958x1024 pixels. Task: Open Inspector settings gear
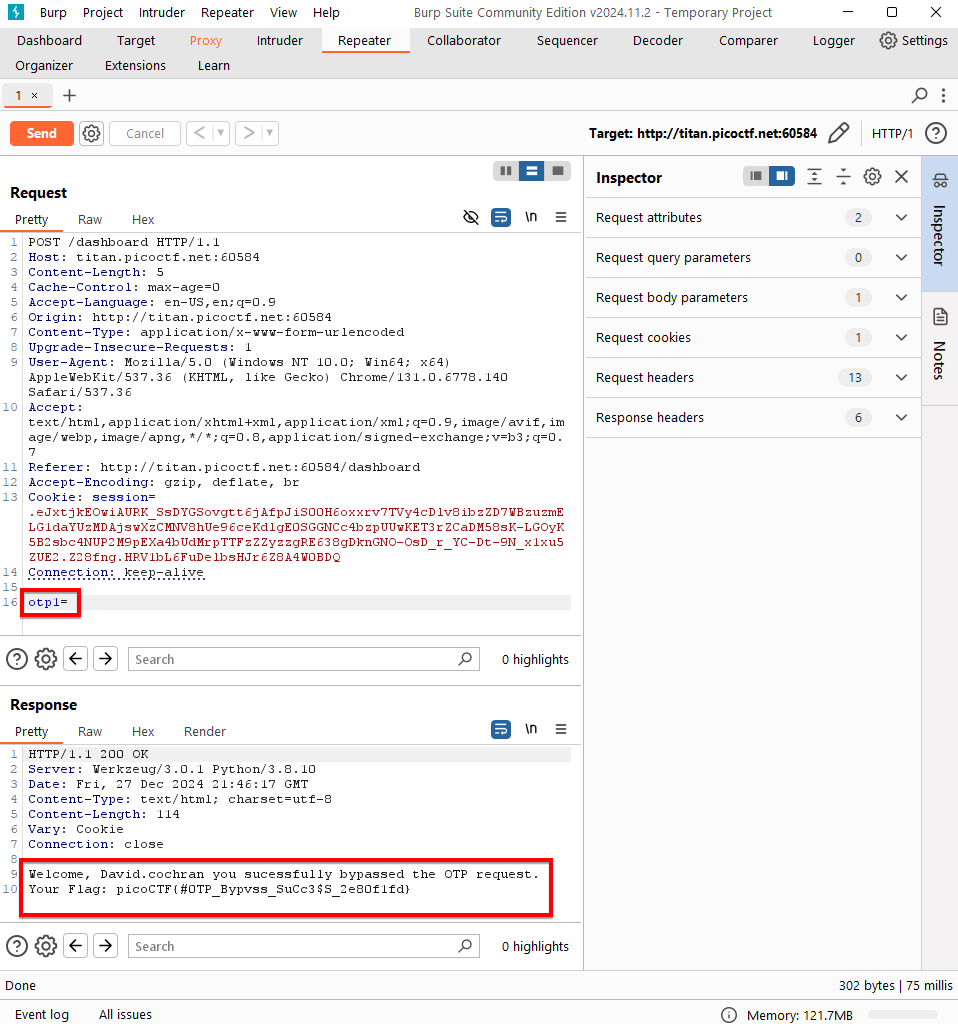(872, 176)
